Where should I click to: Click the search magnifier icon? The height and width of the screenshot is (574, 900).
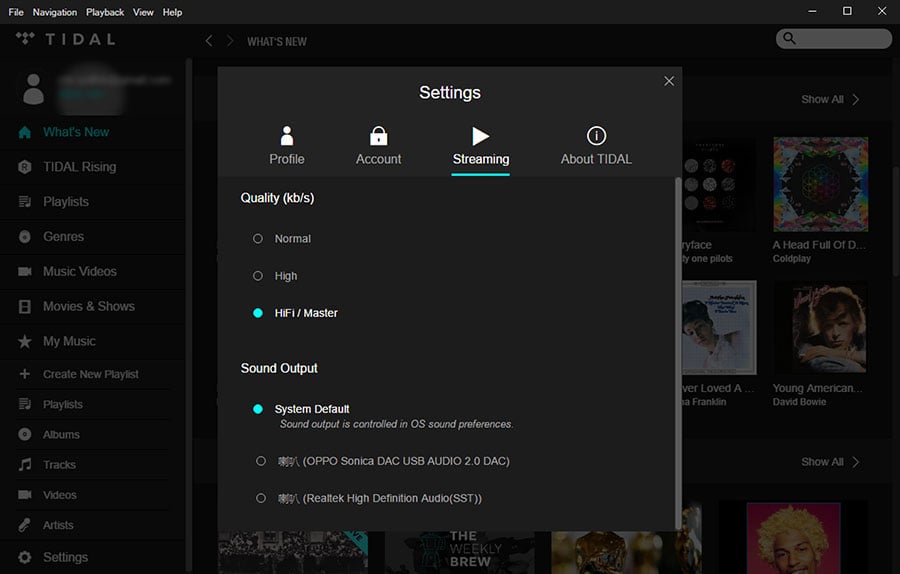pyautogui.click(x=790, y=38)
